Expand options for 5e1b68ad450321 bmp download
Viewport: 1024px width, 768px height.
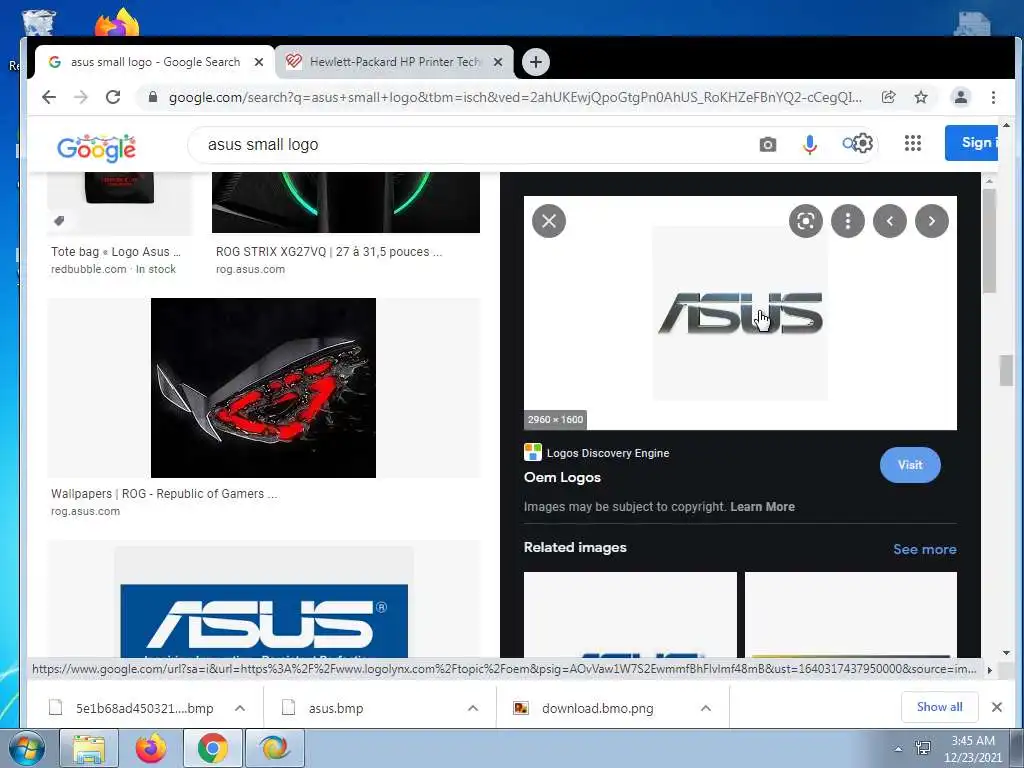click(x=240, y=708)
